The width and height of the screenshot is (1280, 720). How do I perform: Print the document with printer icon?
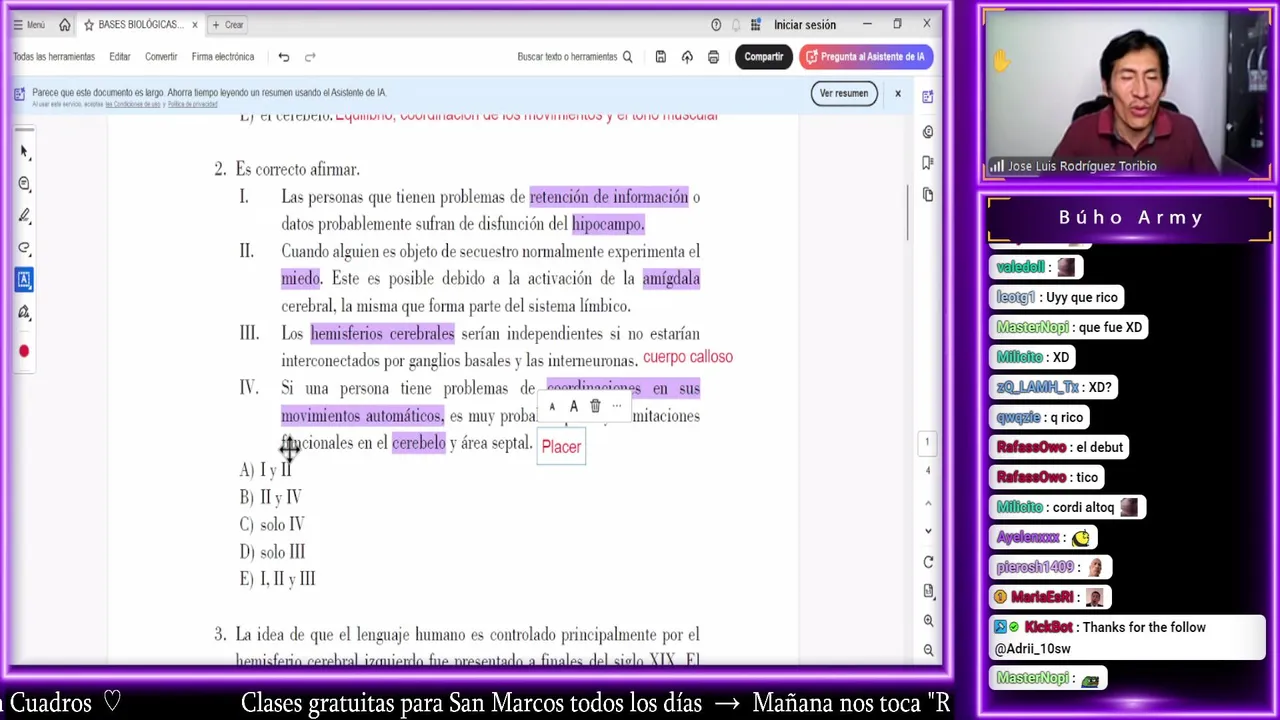click(713, 57)
